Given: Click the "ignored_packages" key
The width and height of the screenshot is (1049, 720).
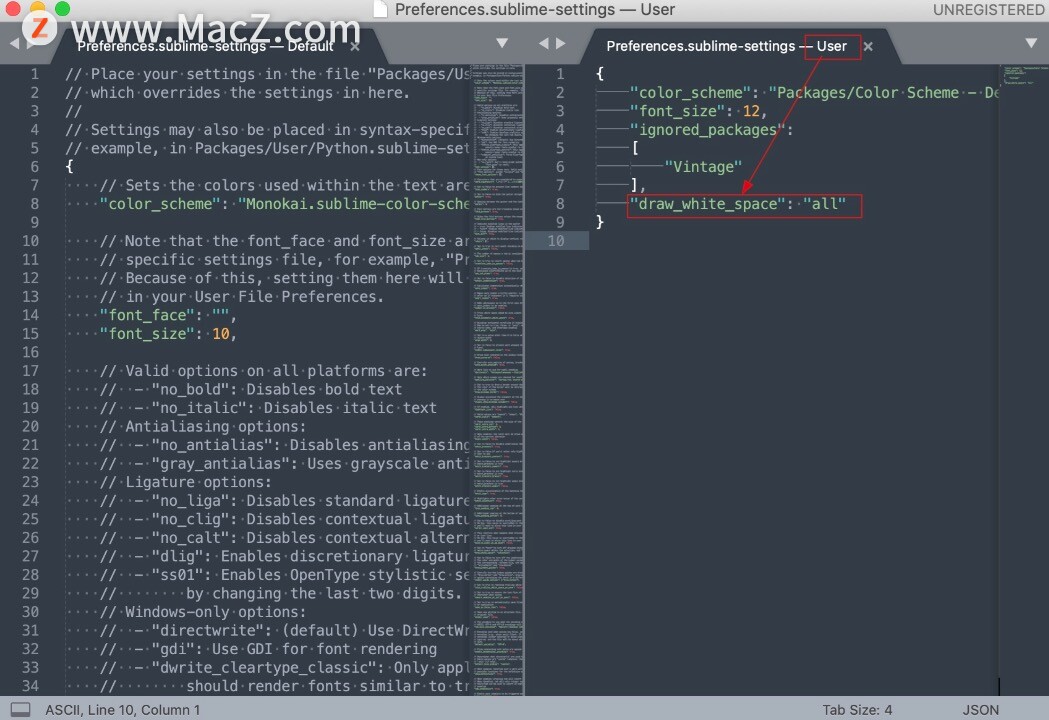Looking at the screenshot, I should [707, 130].
